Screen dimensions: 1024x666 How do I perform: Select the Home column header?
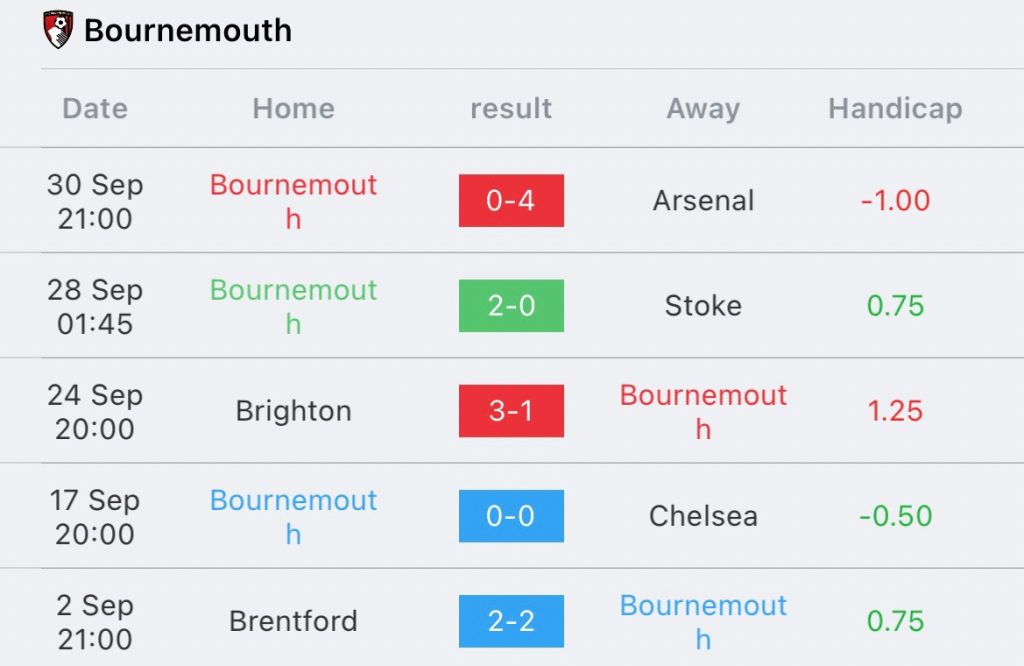pyautogui.click(x=293, y=108)
